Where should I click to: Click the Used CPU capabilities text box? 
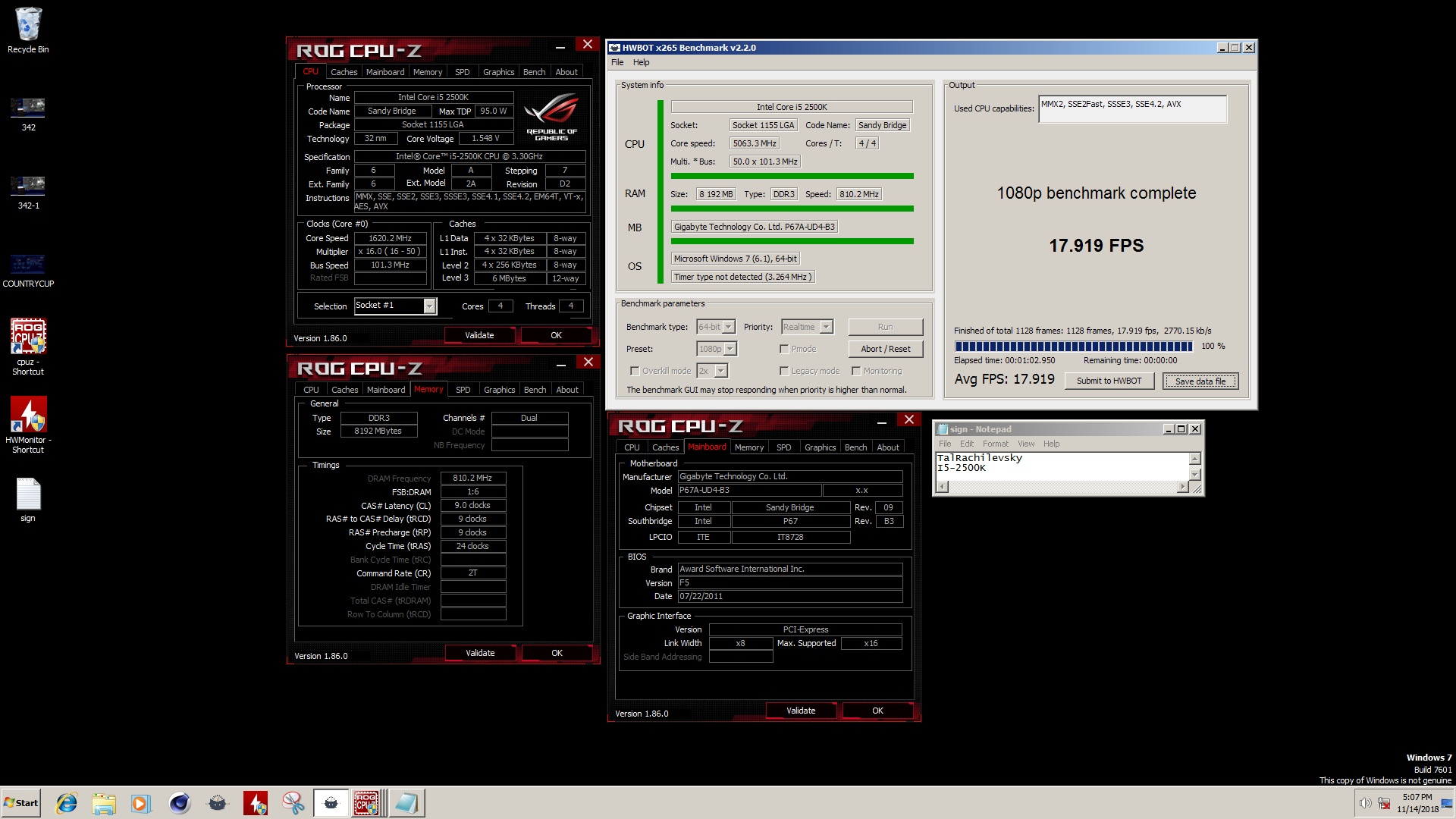tap(1132, 108)
